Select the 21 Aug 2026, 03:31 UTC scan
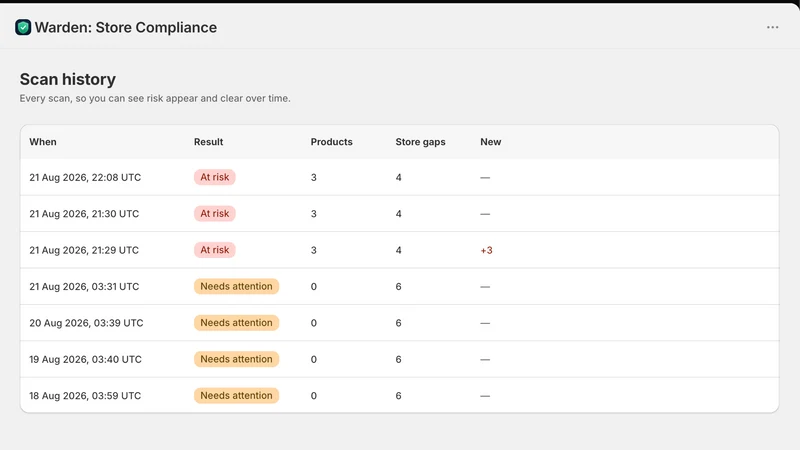This screenshot has height=450, width=800. click(x=399, y=286)
